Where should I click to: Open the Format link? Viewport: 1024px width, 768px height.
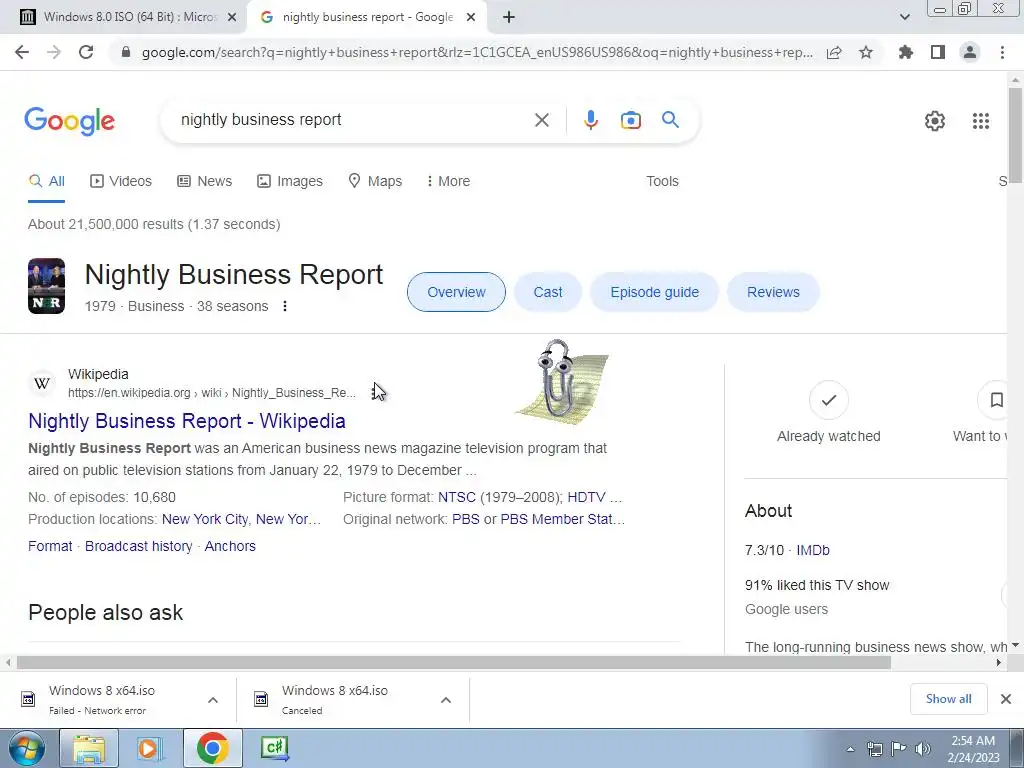click(50, 546)
